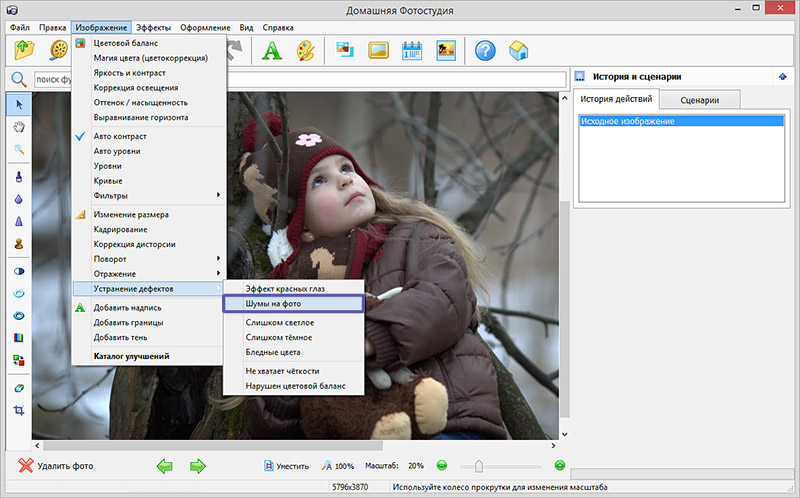Viewport: 800px width, 498px height.
Task: Switch to the Сценарии tab
Action: point(701,100)
